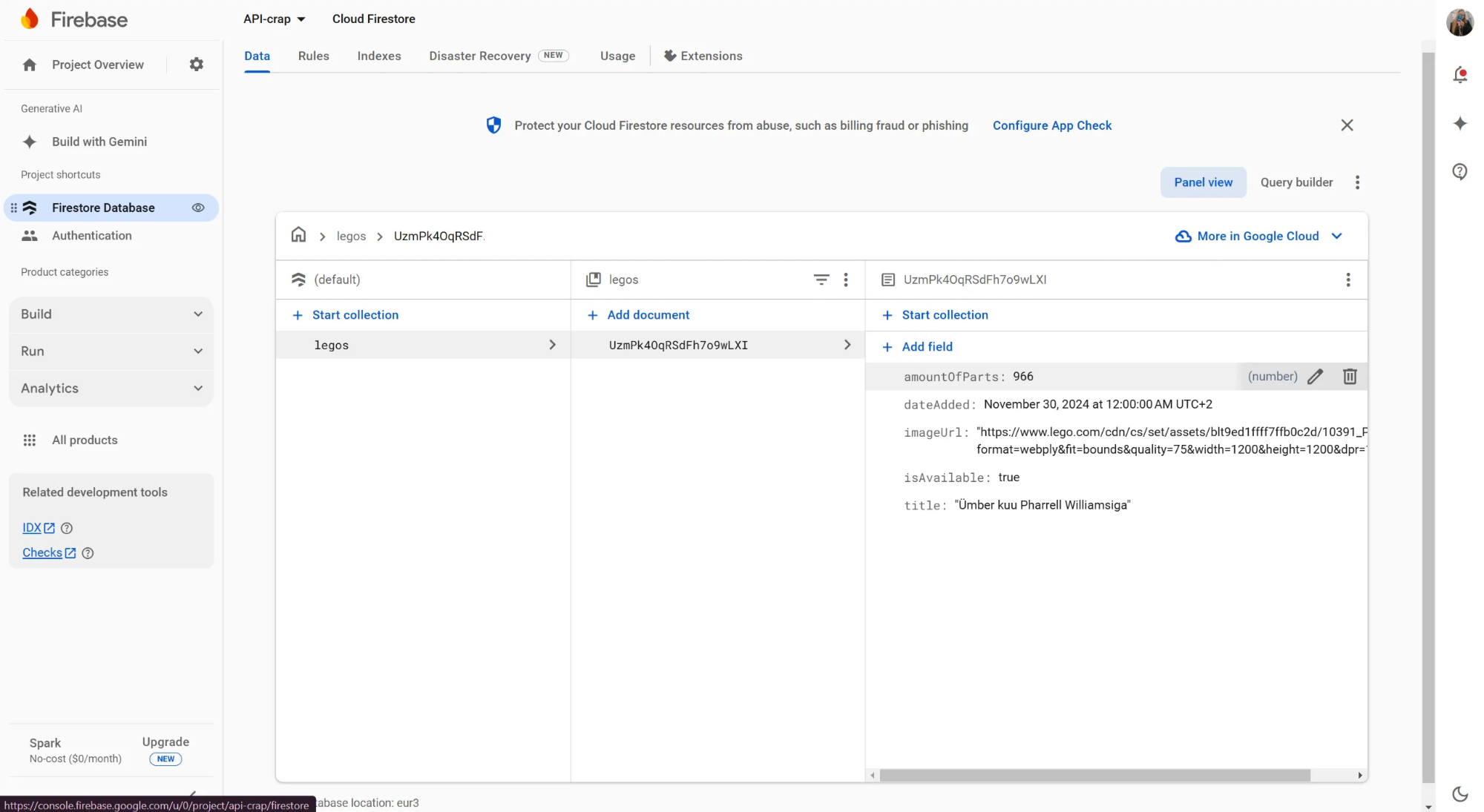Expand More in Google Cloud dropdown

1258,236
